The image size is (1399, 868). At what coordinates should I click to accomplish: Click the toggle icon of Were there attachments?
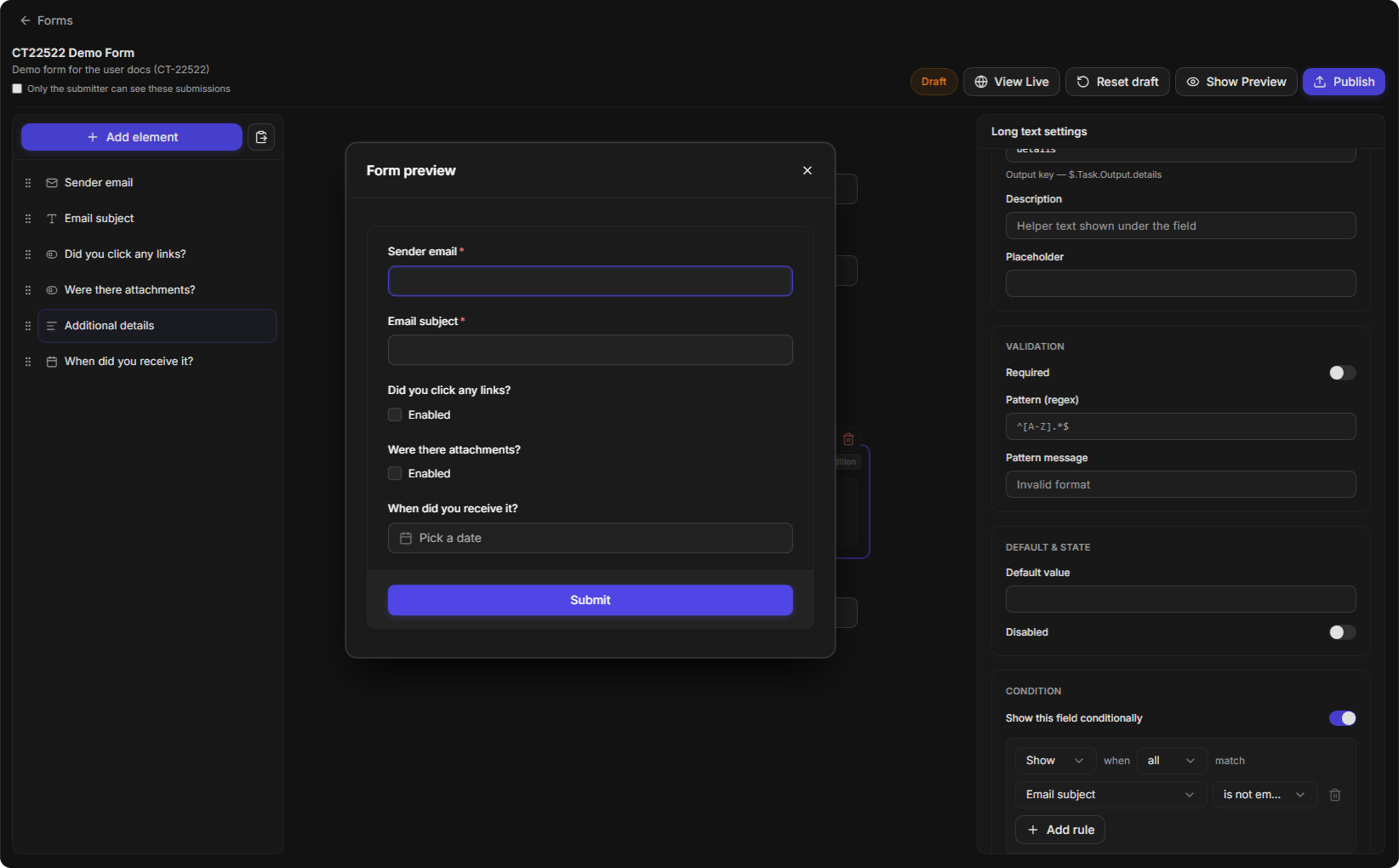(52, 290)
